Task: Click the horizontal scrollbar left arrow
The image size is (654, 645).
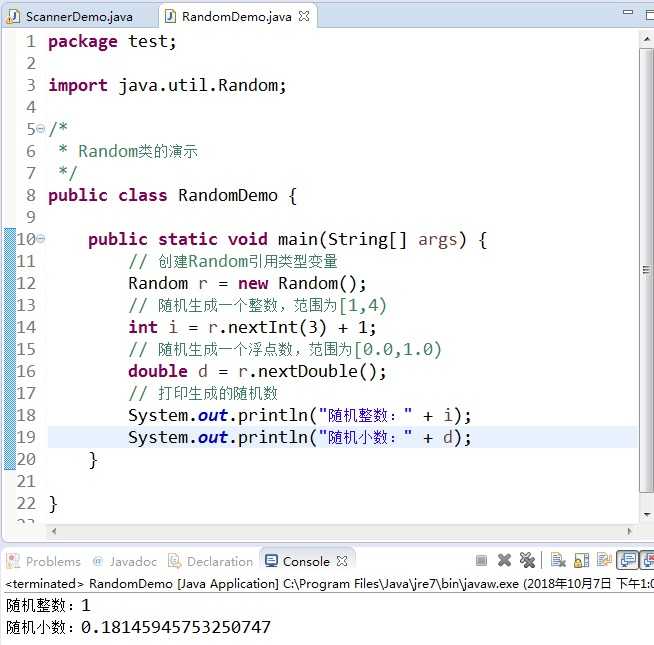Action: 54,531
